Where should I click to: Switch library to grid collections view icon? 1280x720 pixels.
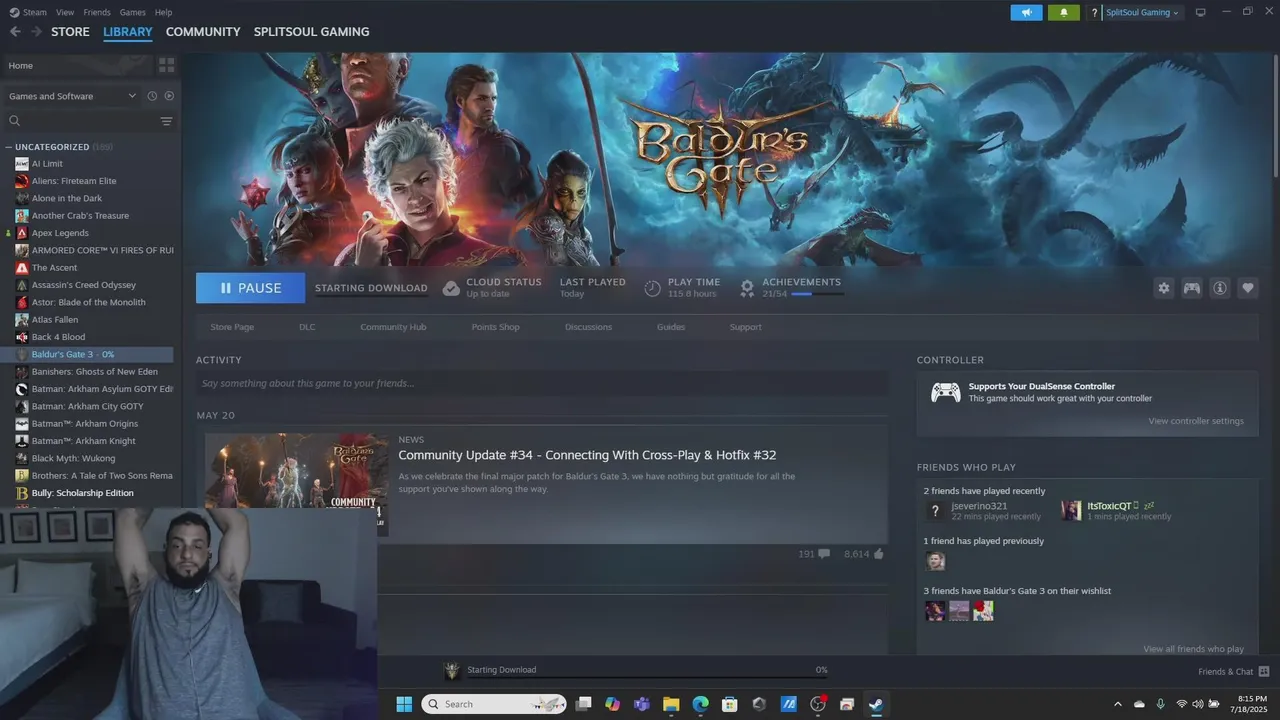pos(166,65)
